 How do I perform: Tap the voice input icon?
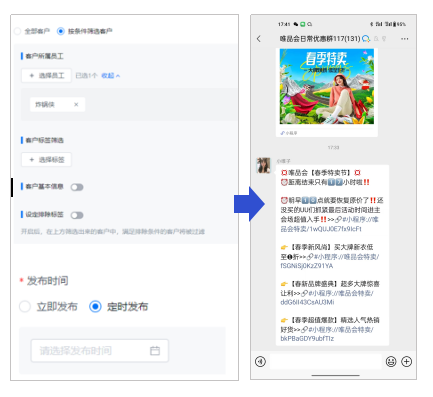(x=260, y=361)
